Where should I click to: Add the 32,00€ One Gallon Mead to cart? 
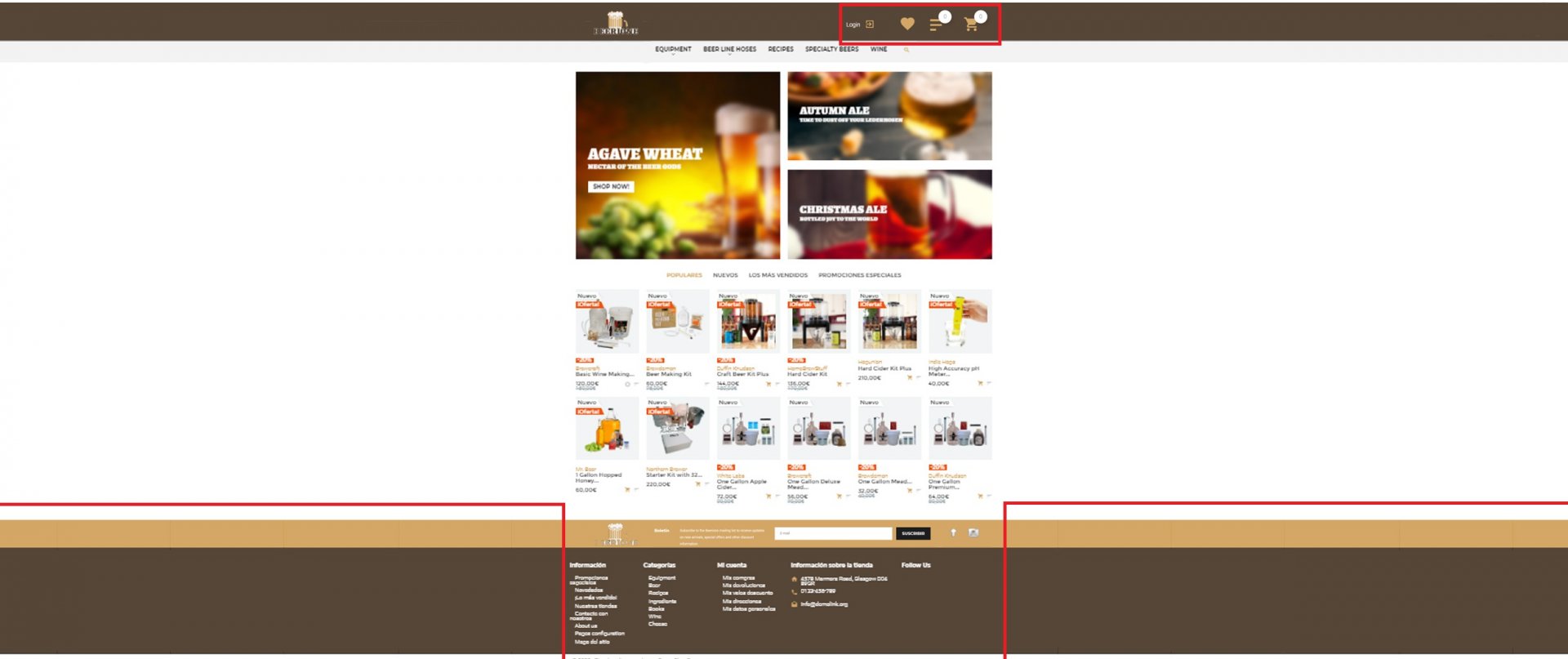point(909,491)
